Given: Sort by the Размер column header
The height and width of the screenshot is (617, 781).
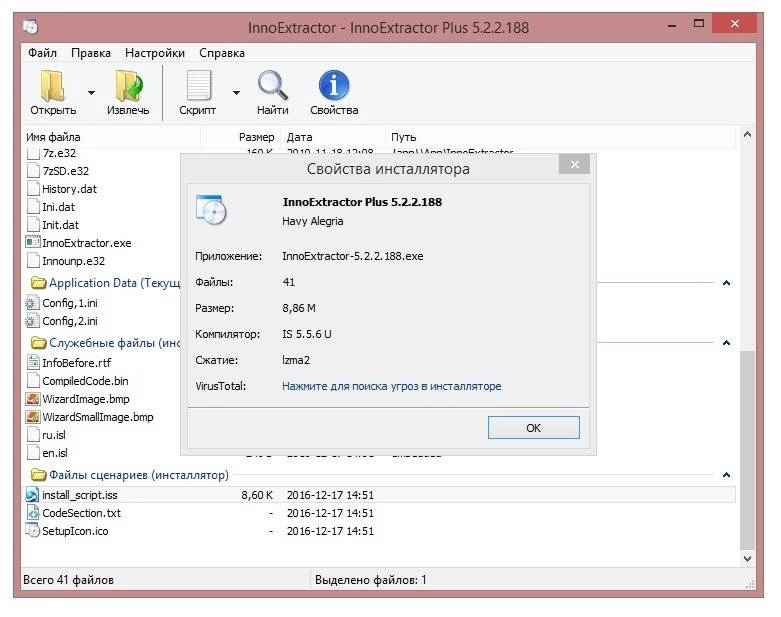Looking at the screenshot, I should 256,137.
